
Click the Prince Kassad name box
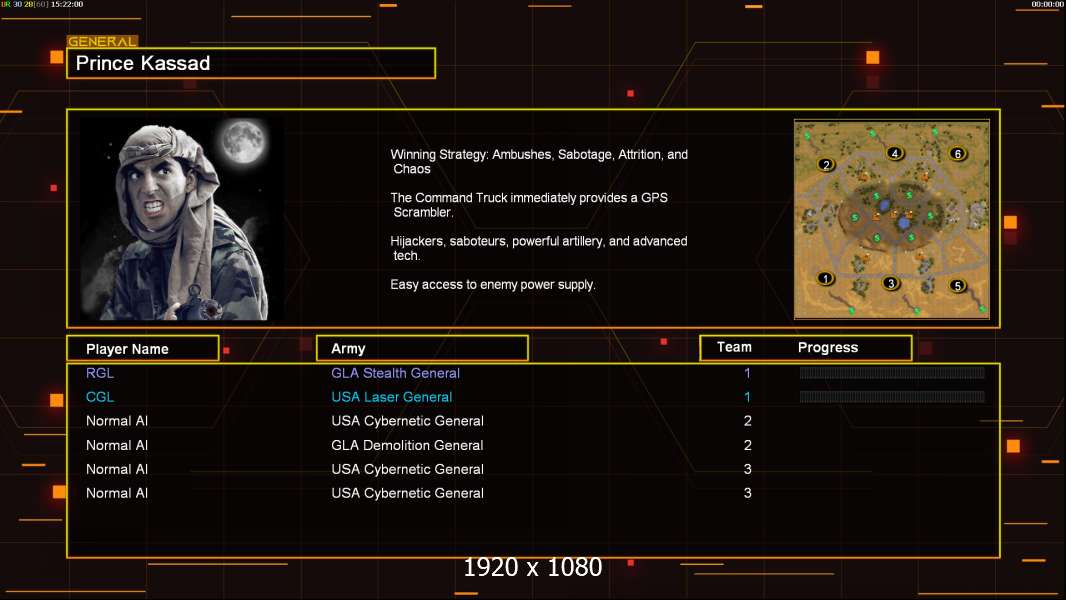(x=251, y=63)
